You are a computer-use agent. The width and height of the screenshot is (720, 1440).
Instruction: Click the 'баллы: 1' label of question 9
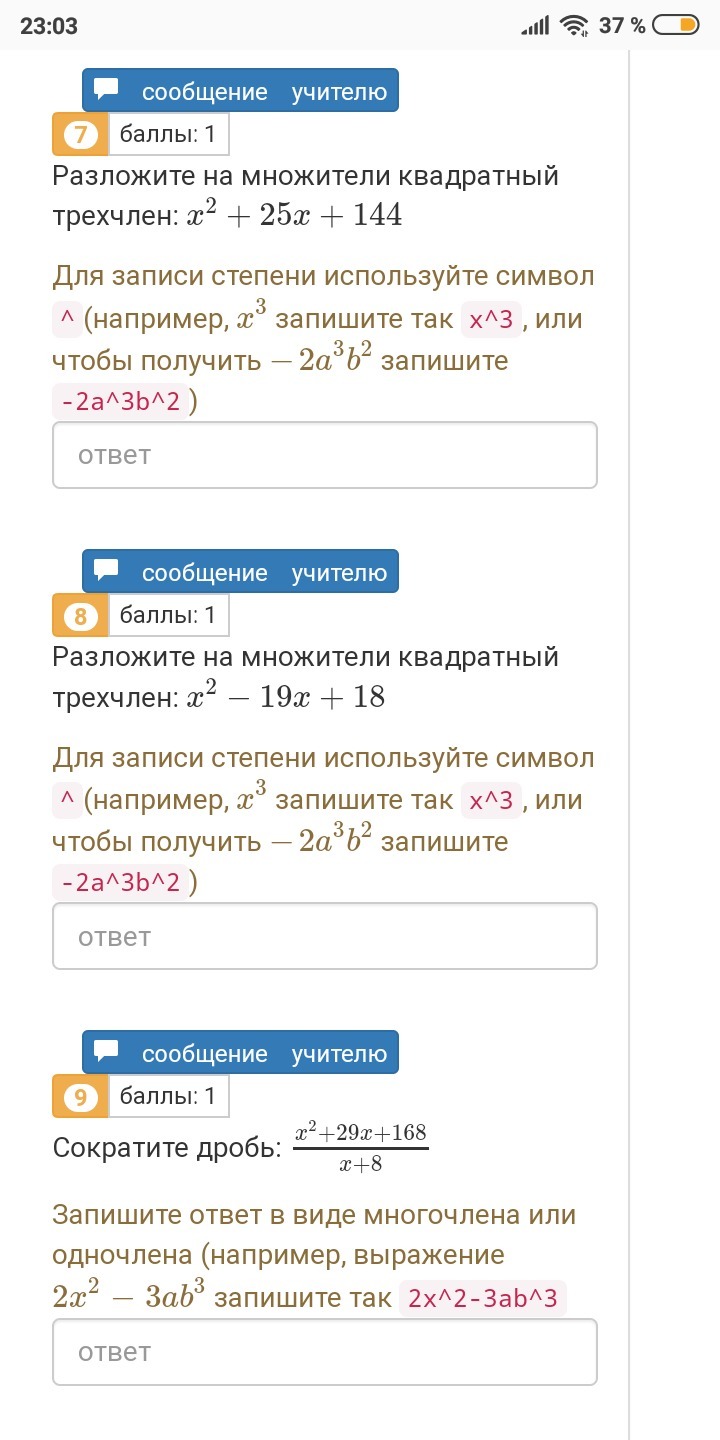[168, 1097]
